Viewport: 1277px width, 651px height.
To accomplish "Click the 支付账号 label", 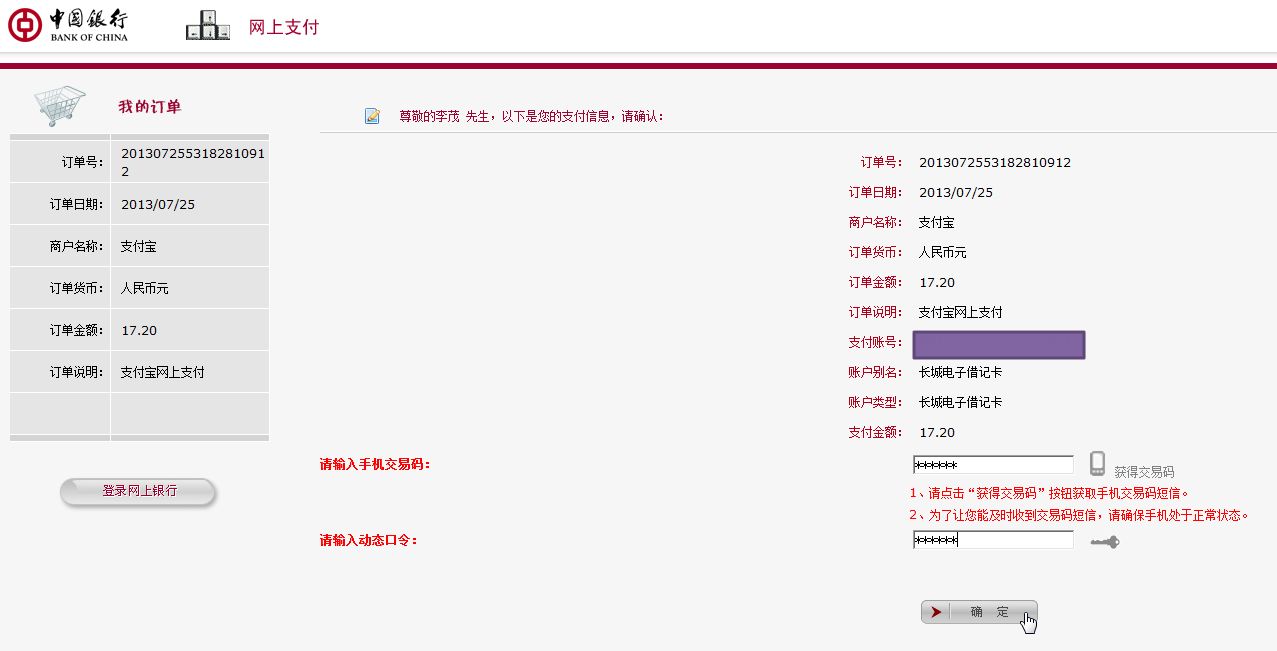I will tap(875, 343).
